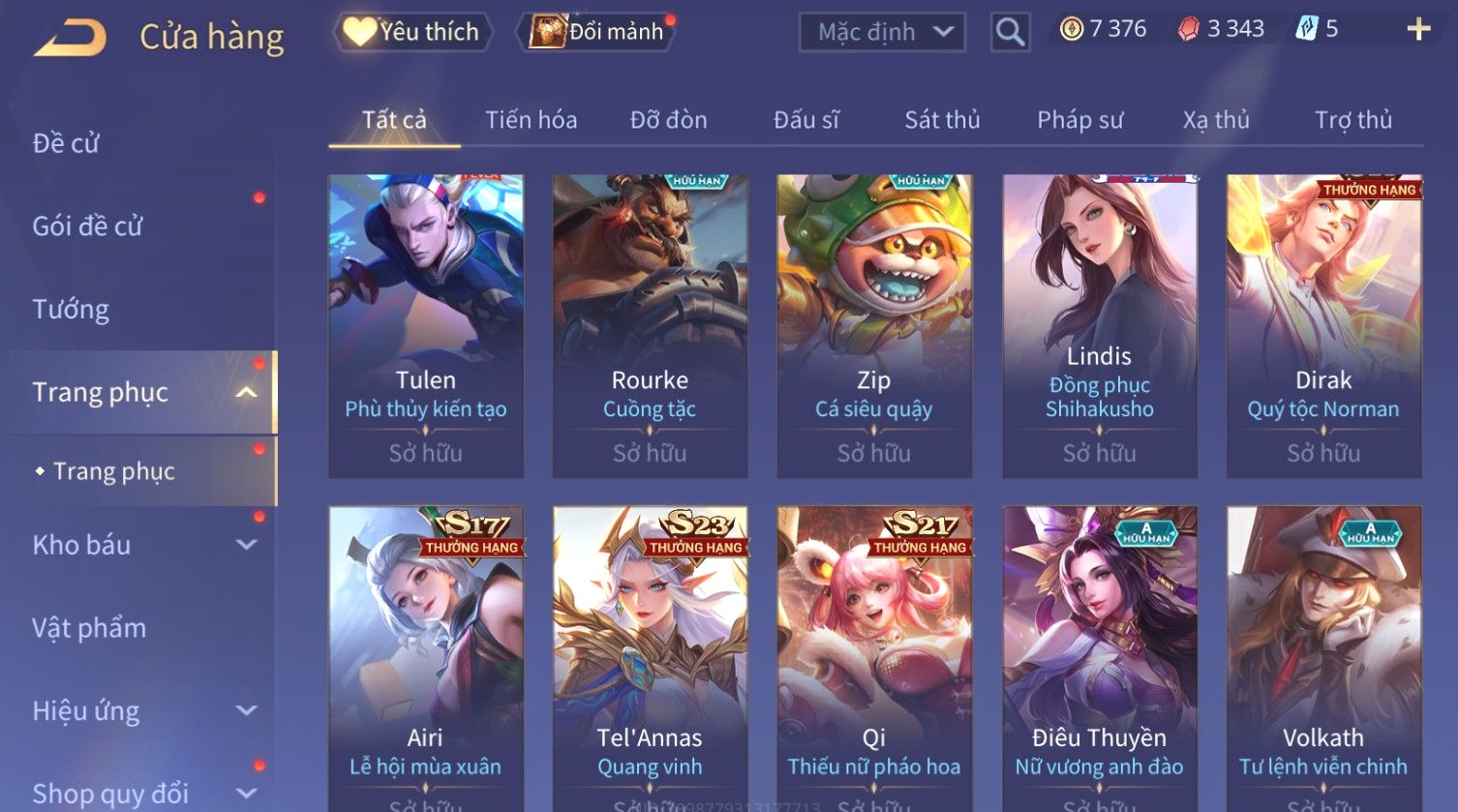
Task: Collapse the Trang phục sidebar section
Action: tap(247, 392)
